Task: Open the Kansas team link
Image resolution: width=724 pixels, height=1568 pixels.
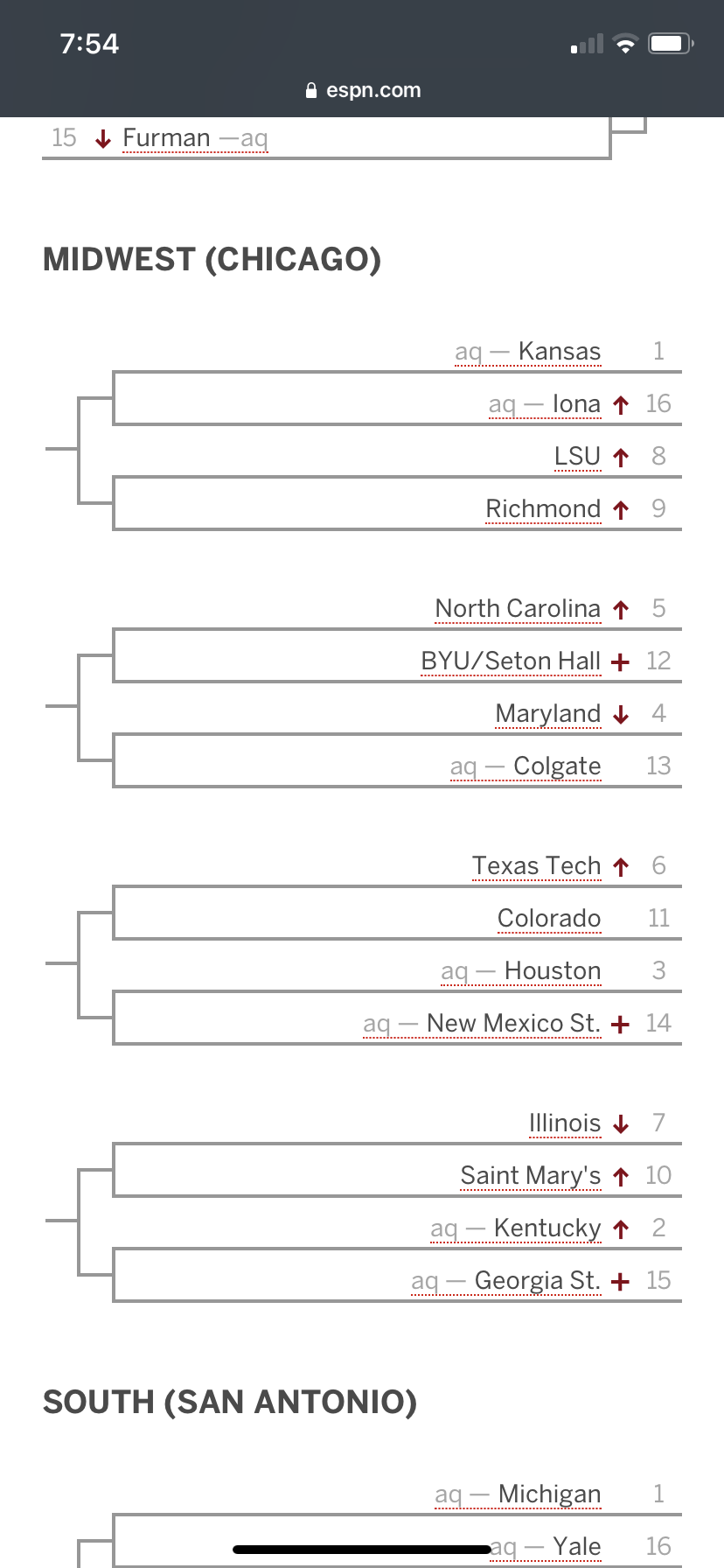Action: pos(559,352)
